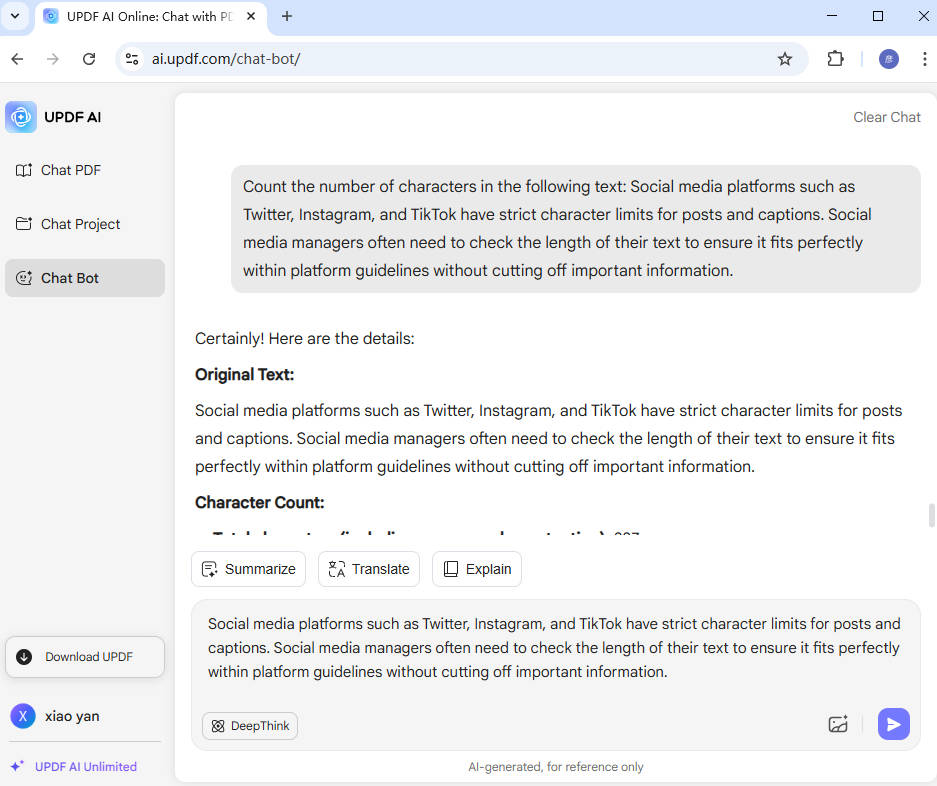Bookmark this page with the star icon
937x786 pixels.
[785, 59]
